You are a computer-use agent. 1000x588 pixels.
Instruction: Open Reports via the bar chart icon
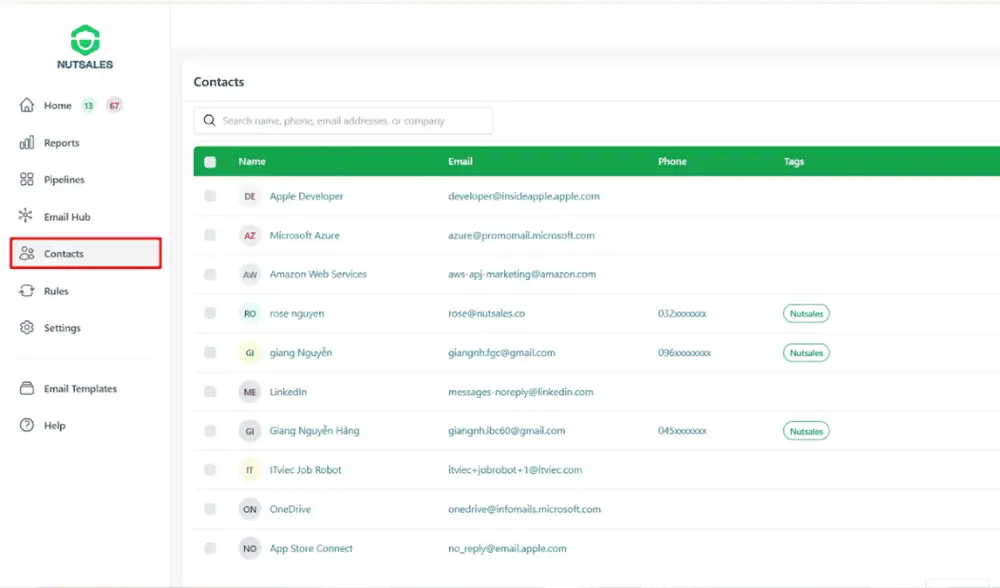click(27, 143)
